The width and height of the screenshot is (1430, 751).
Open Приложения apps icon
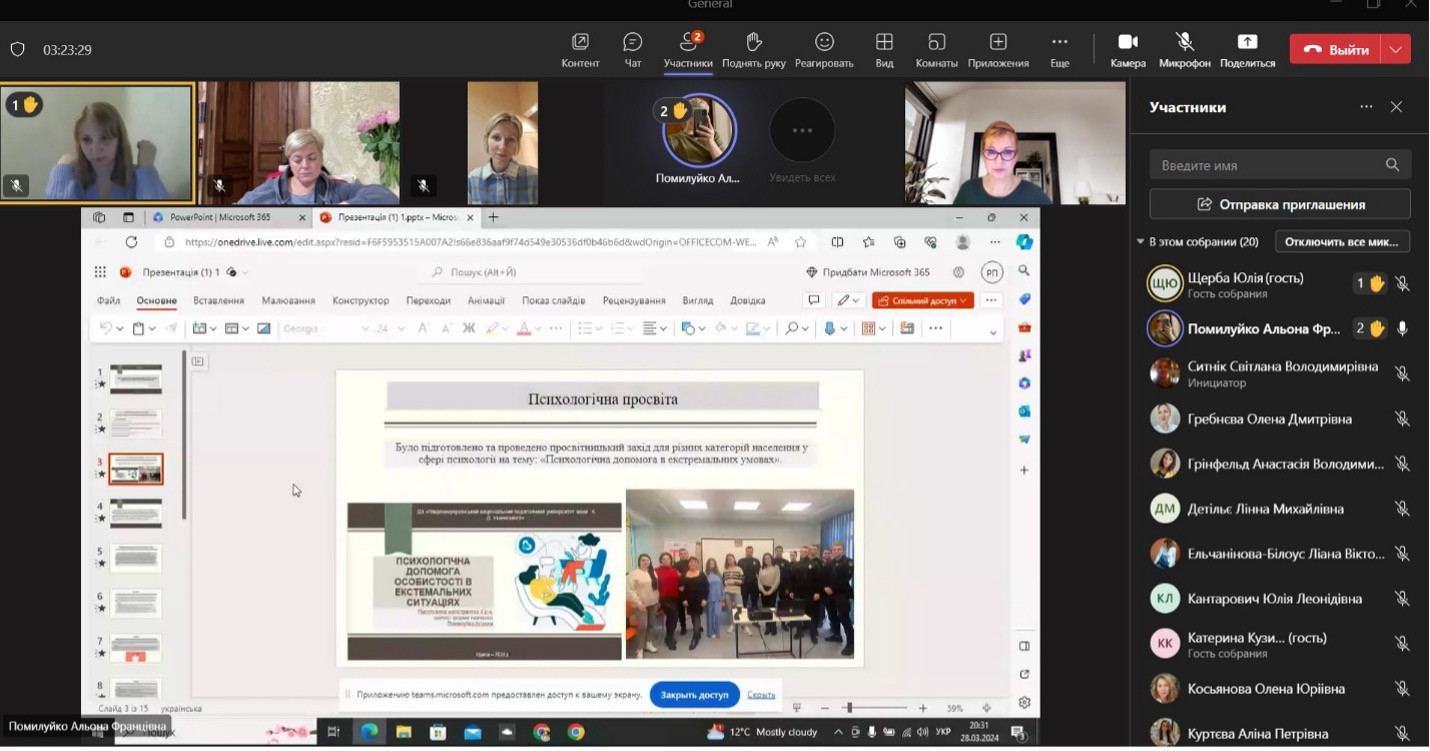point(998,42)
